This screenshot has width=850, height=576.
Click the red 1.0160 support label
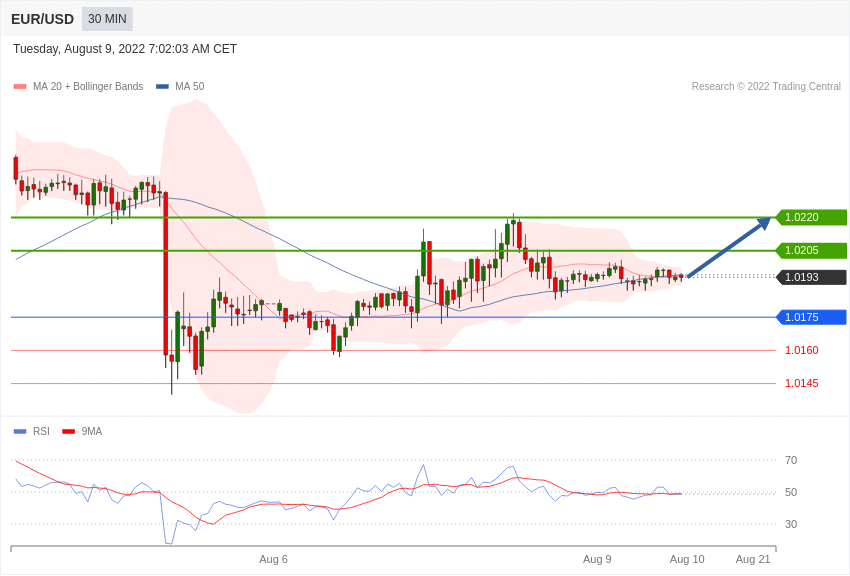802,350
